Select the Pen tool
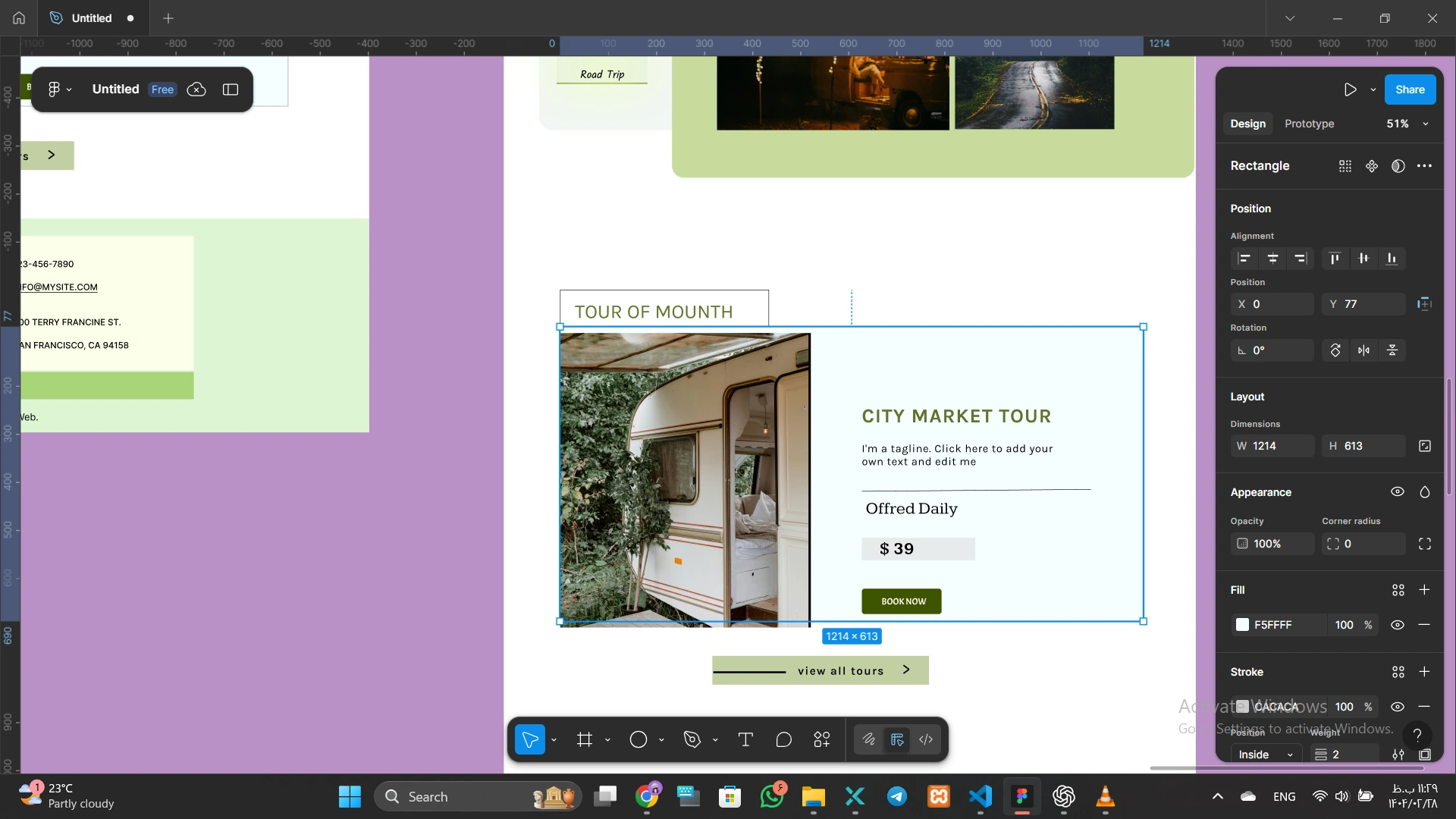Screen dimensions: 1456x819 pyautogui.click(x=692, y=739)
